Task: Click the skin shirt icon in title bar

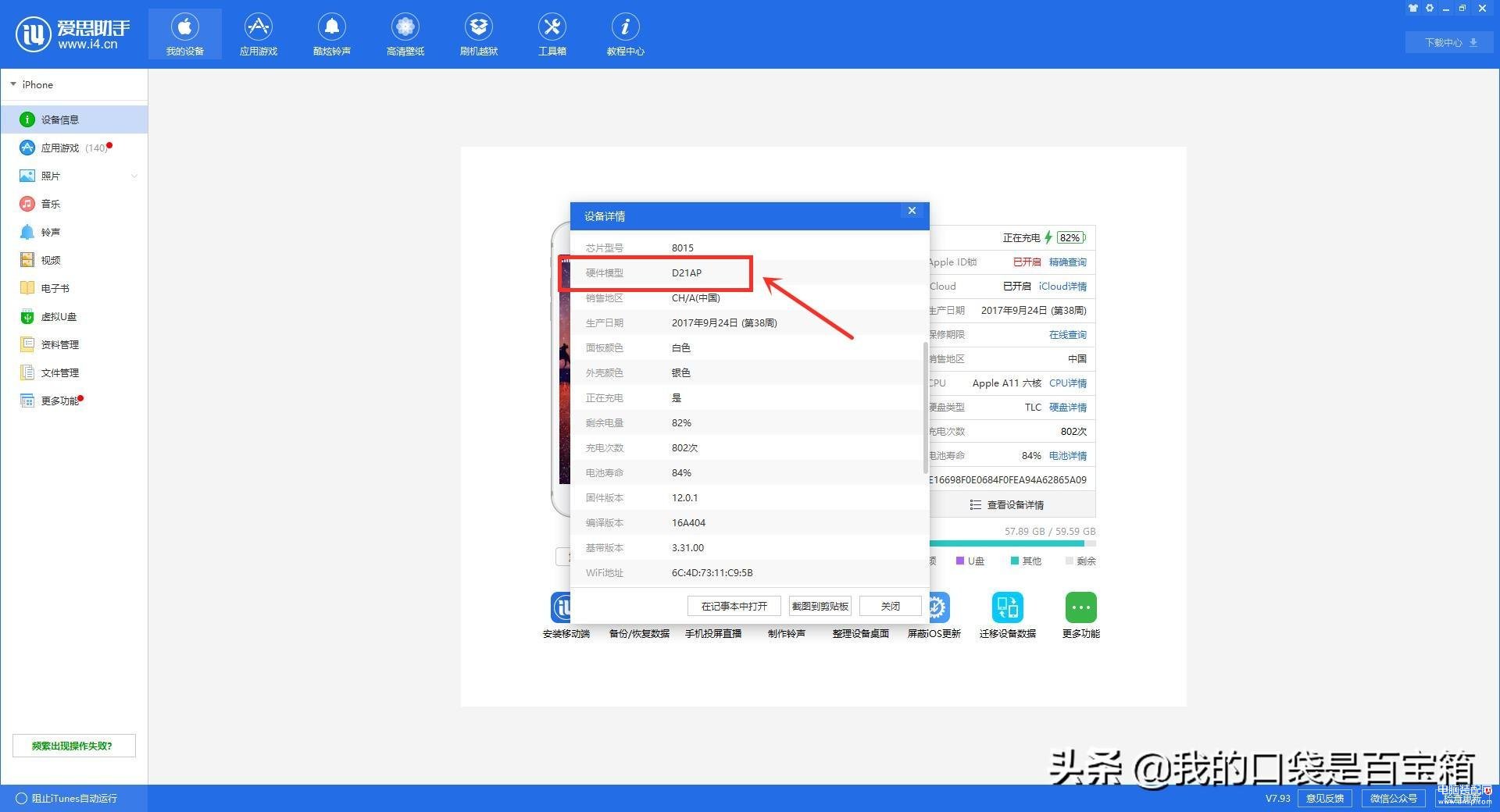Action: (1412, 8)
